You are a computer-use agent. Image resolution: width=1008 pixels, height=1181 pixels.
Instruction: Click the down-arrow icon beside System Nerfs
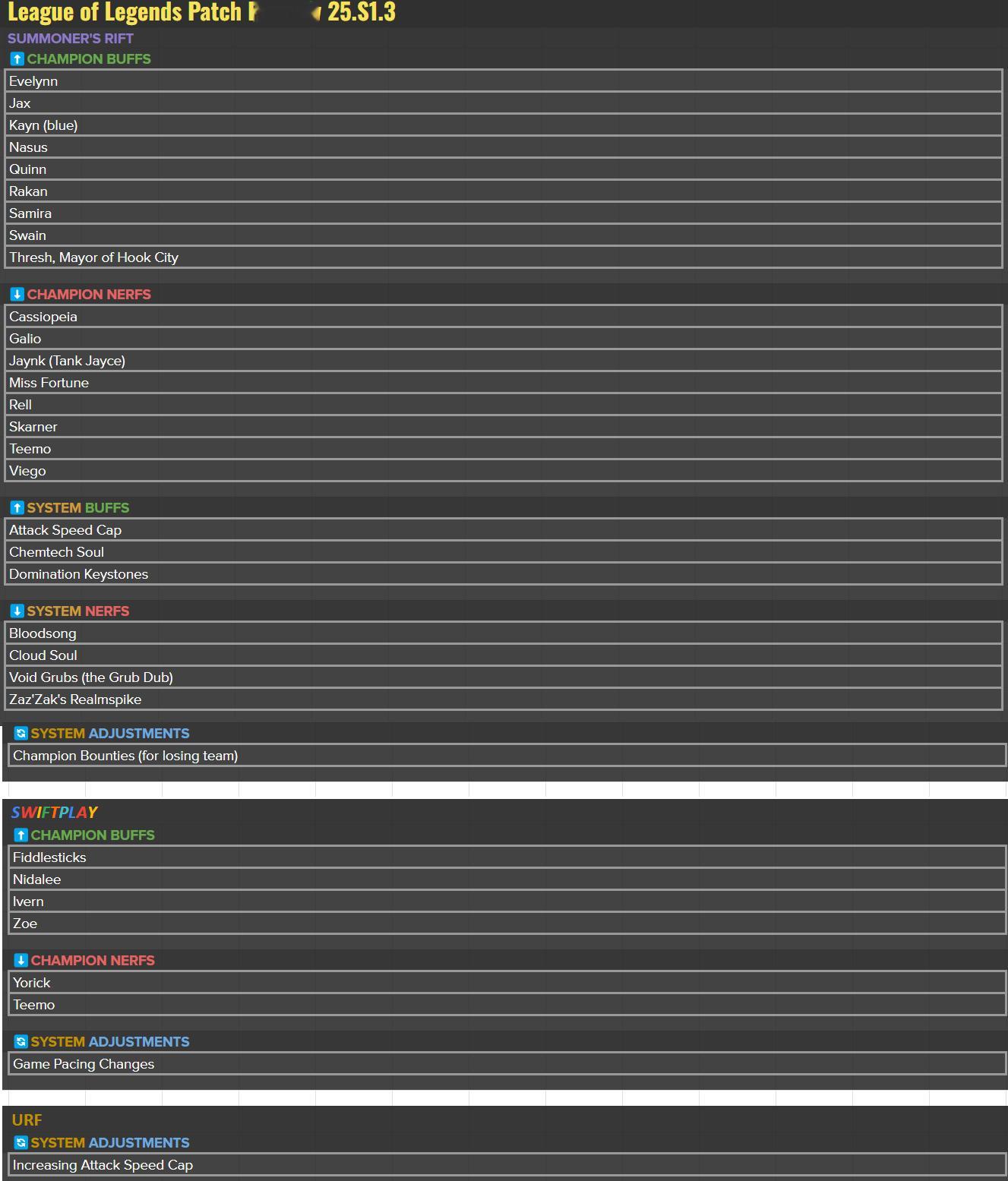(x=17, y=611)
